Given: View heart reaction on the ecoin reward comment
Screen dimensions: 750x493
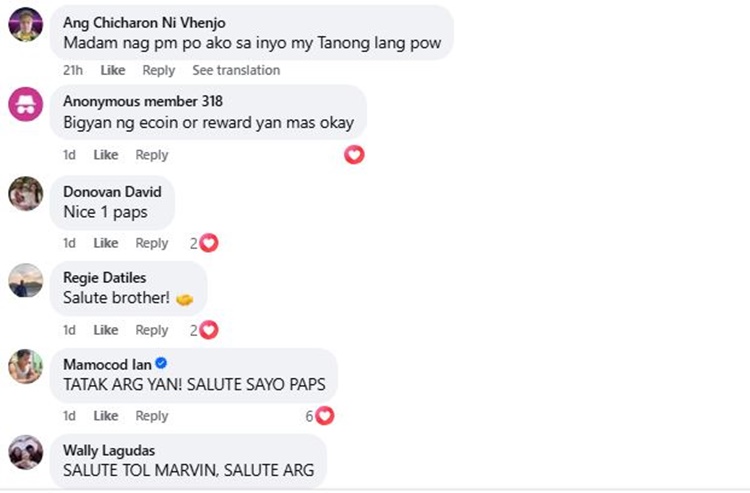Looking at the screenshot, I should [x=354, y=154].
